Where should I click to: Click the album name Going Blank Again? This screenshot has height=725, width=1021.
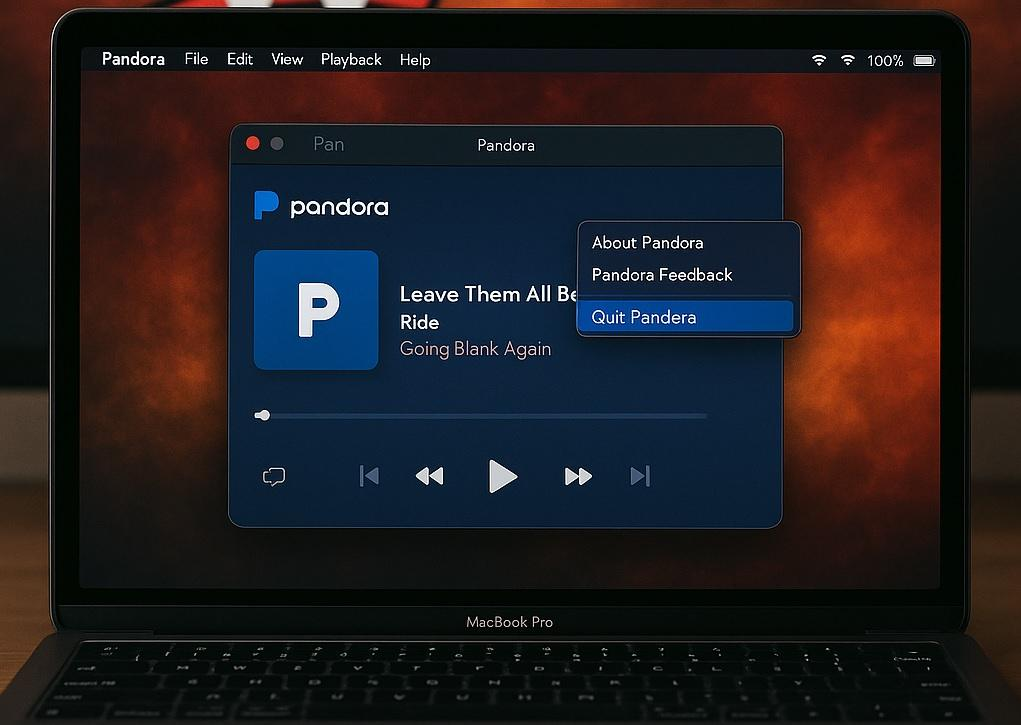(475, 349)
